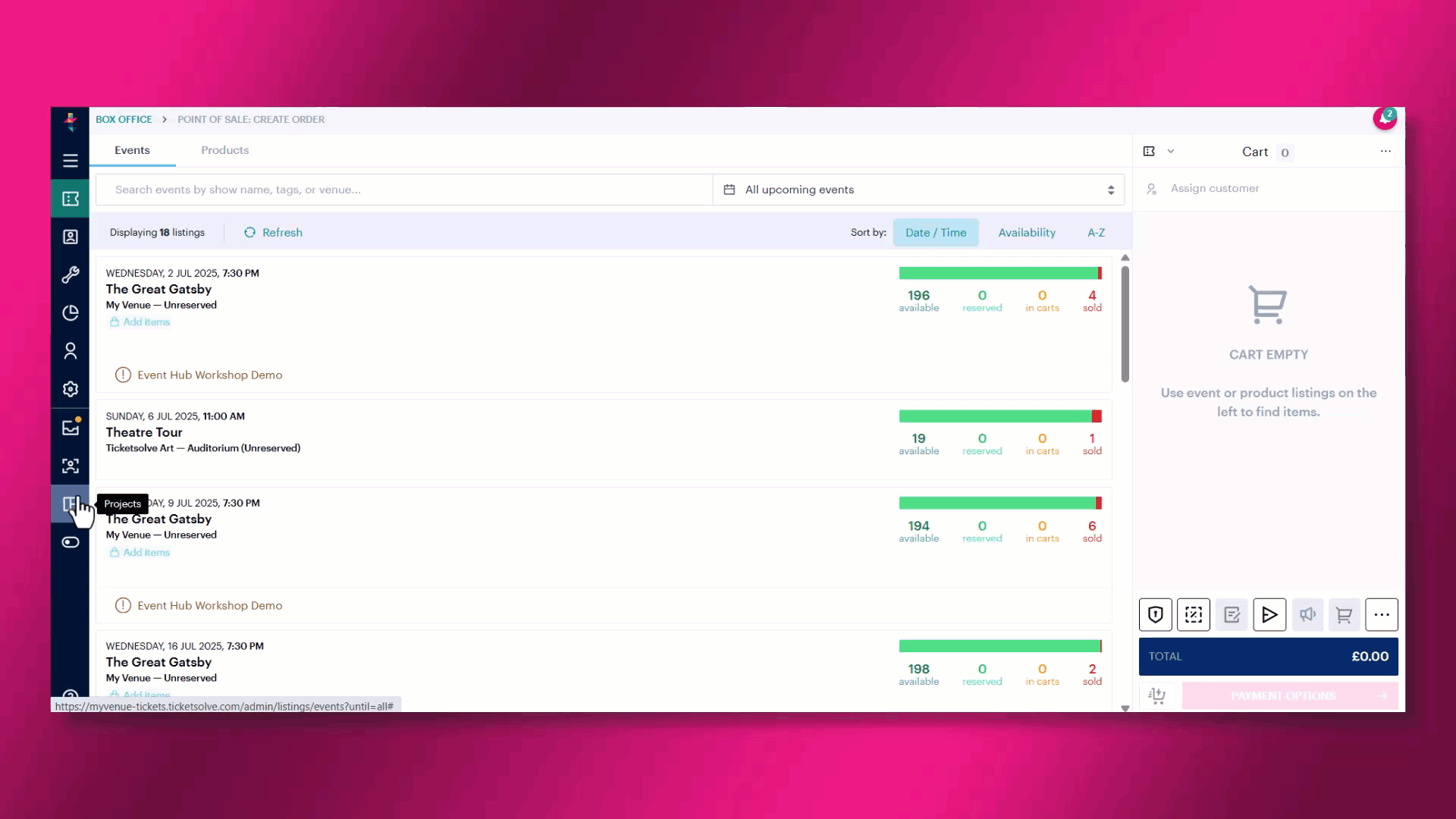Click Assign customer in the cart panel

(x=1215, y=188)
